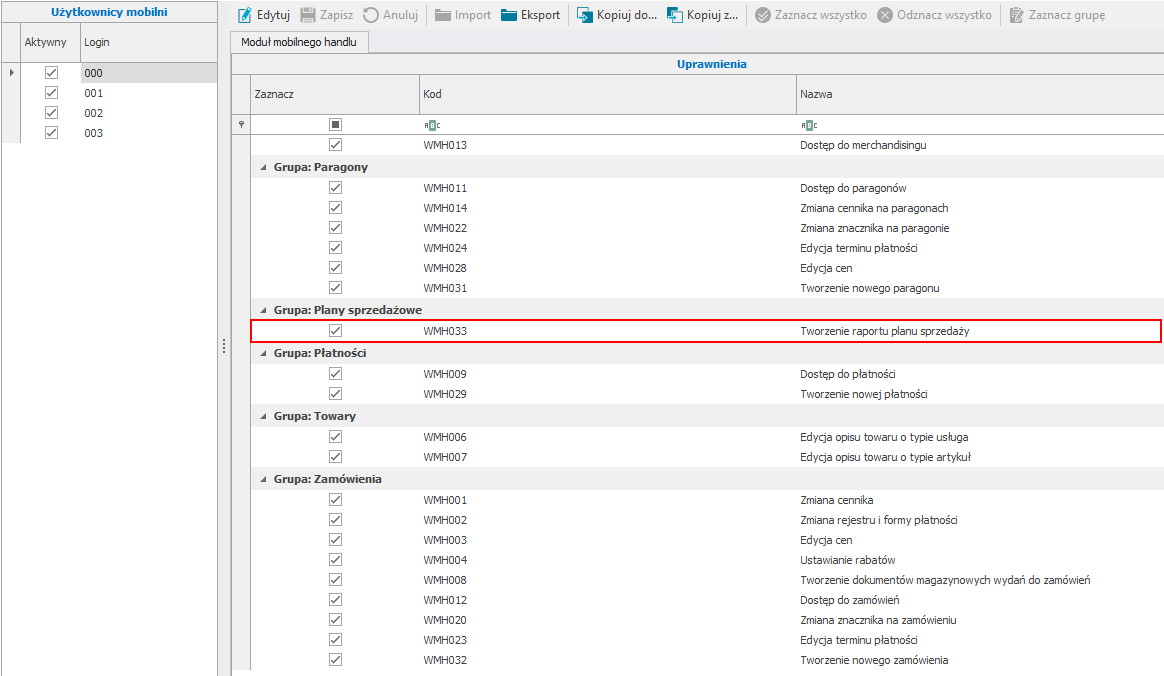Screen dimensions: 1164x676
Task: Click the Zaznacz grupę icon
Action: (1016, 15)
